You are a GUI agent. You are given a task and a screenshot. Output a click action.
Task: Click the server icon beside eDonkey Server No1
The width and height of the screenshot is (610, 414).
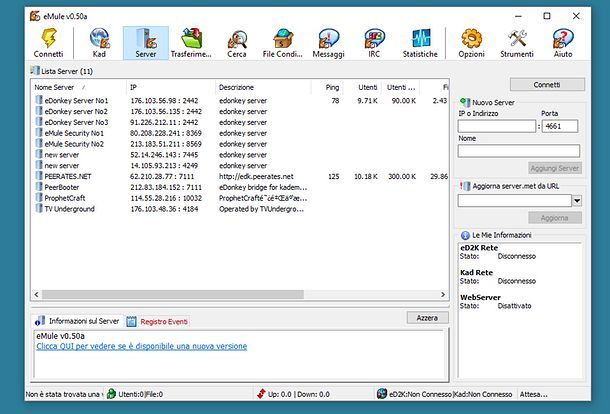coord(39,100)
